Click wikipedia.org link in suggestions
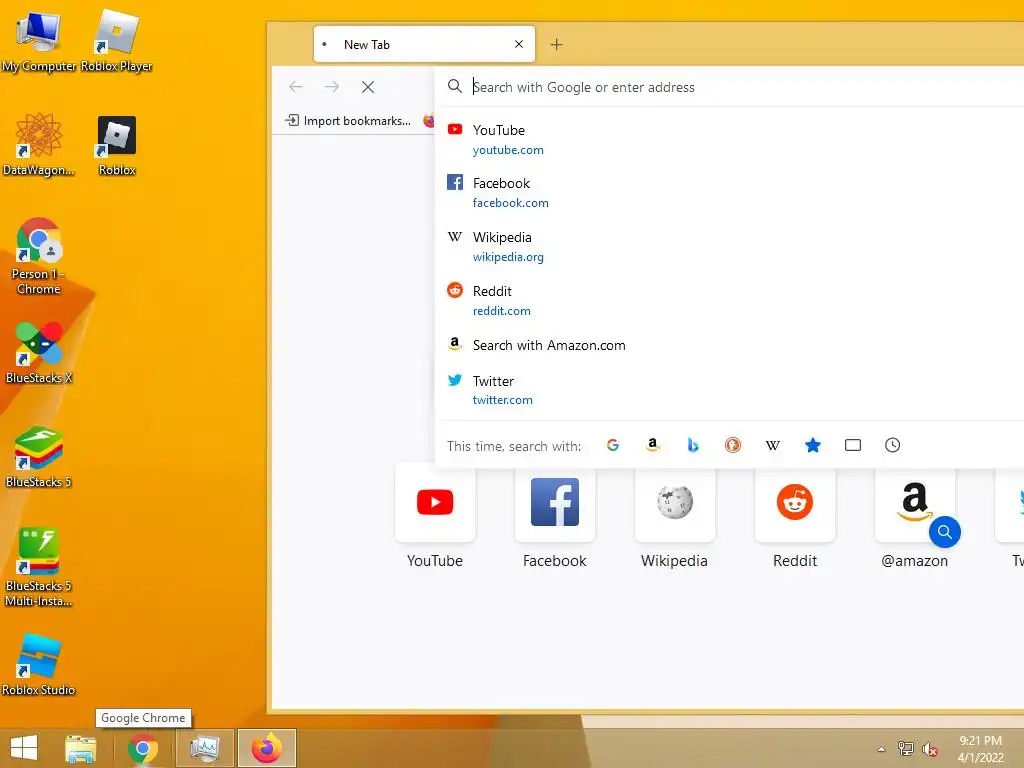 pos(508,257)
